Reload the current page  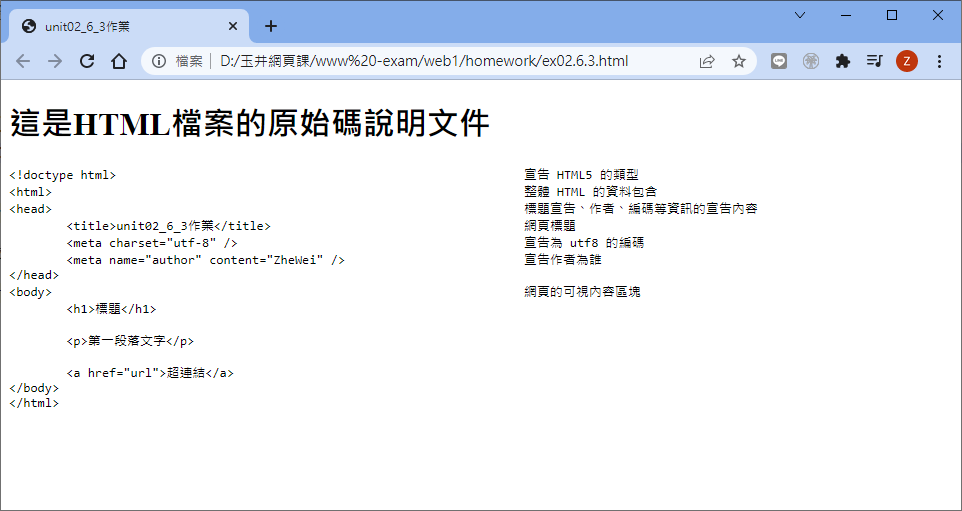87,61
